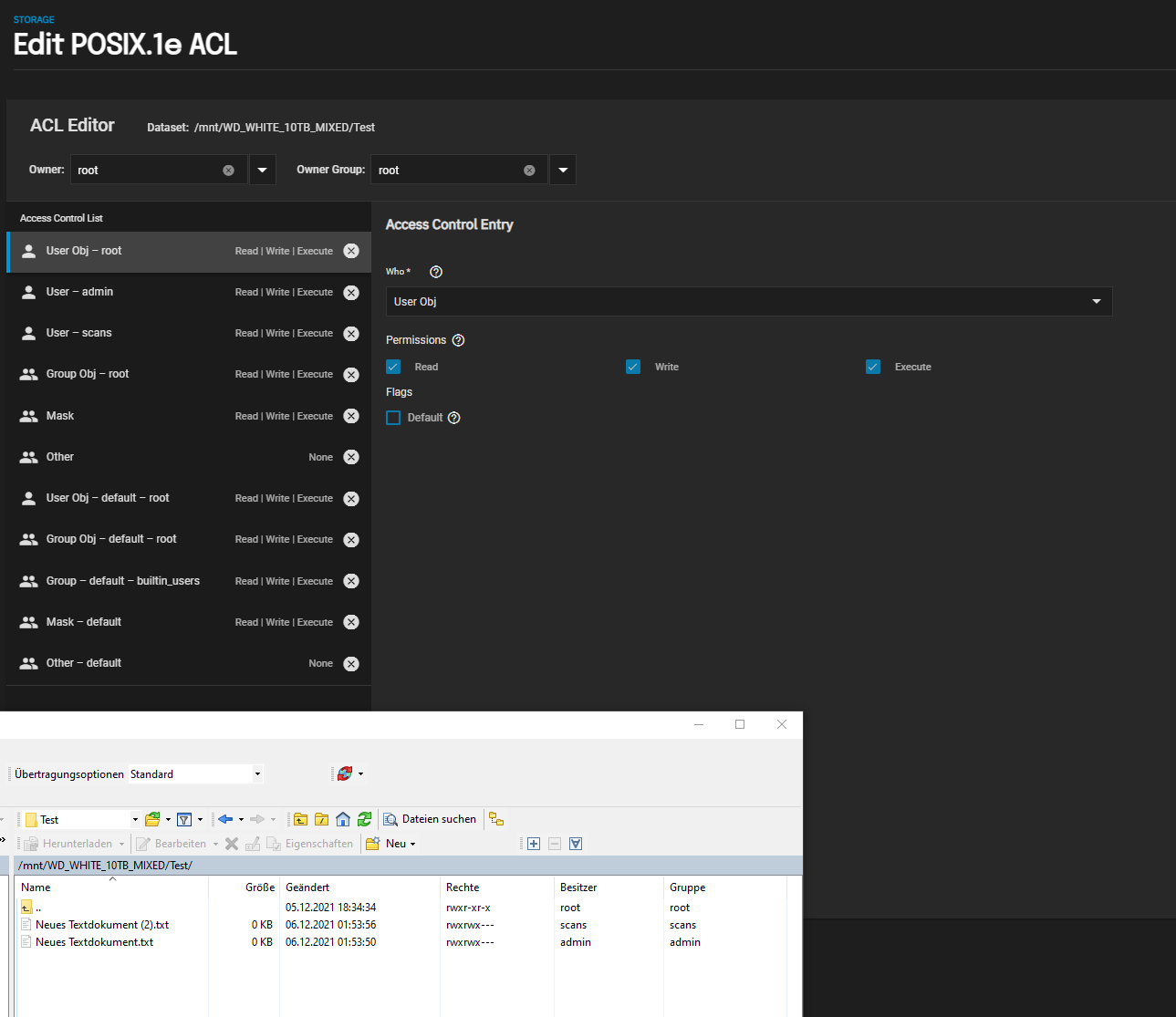
Task: Sort WinSCP files by Name column
Action: (112, 887)
